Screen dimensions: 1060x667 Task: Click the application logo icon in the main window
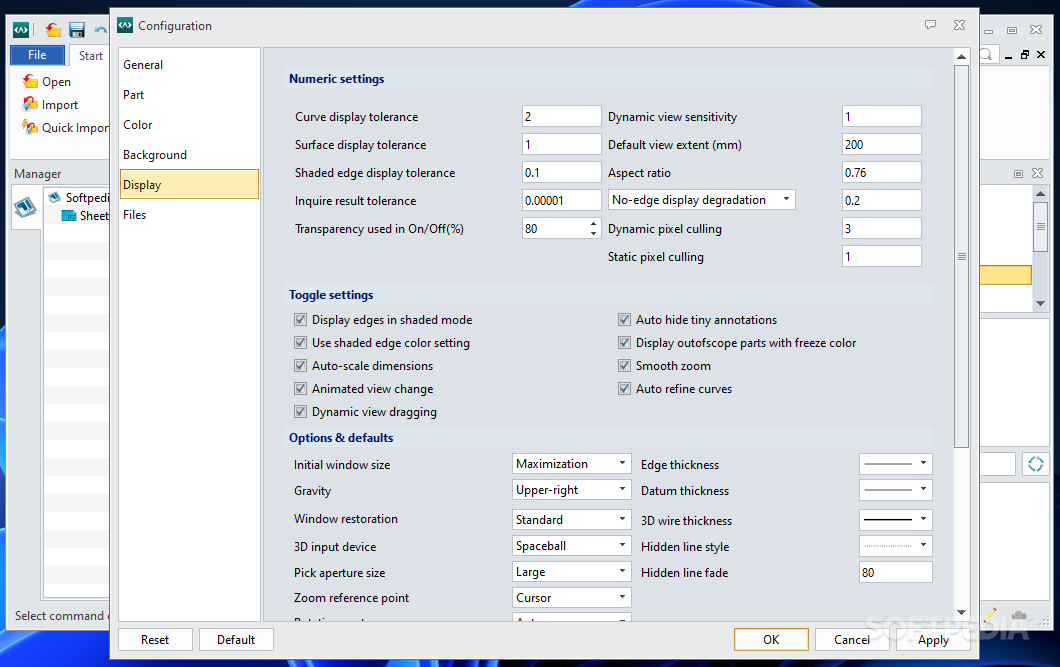(x=21, y=30)
